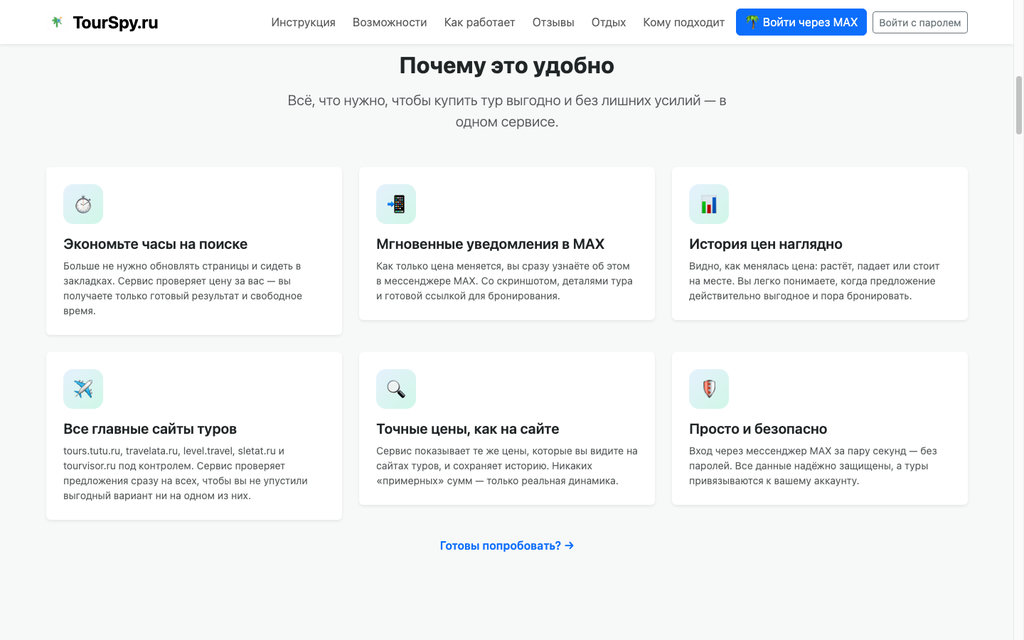This screenshot has width=1024, height=640.
Task: Click the airplane icon for сайты туров
Action: (x=83, y=389)
